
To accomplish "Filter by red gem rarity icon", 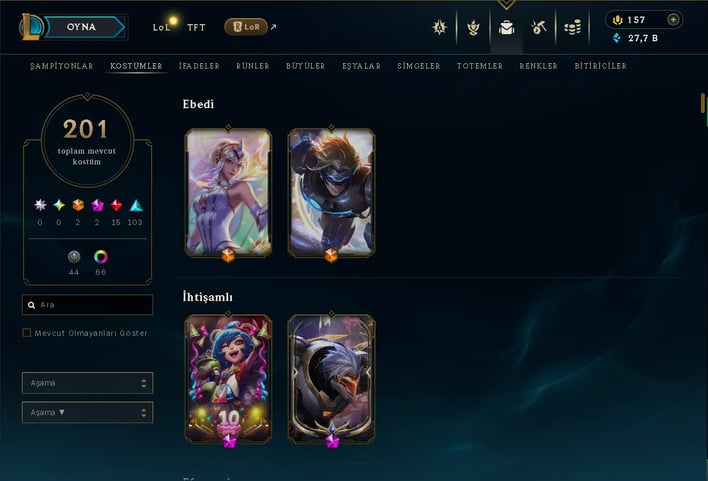I will click(x=116, y=205).
